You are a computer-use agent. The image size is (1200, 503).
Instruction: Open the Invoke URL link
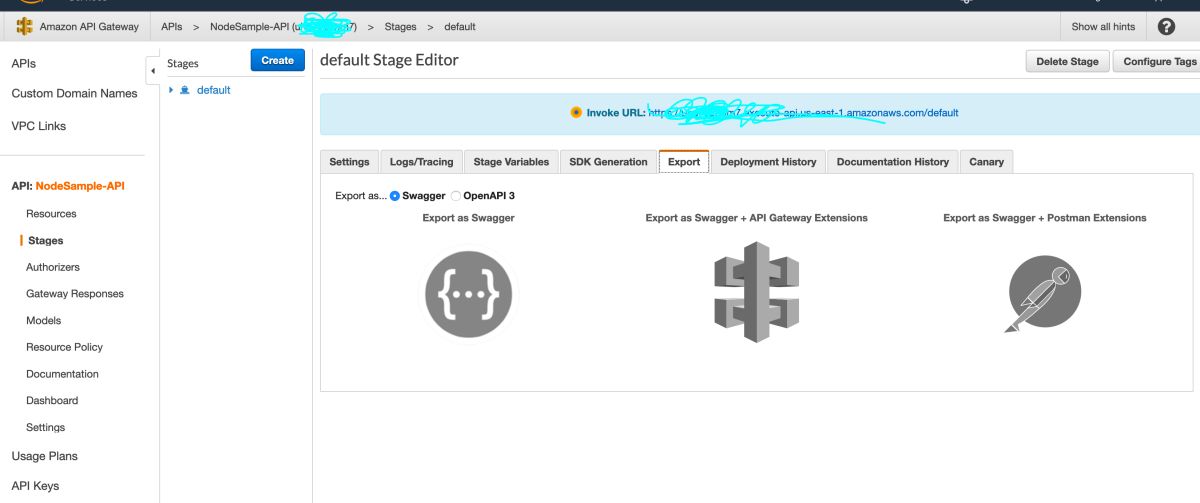[803, 113]
